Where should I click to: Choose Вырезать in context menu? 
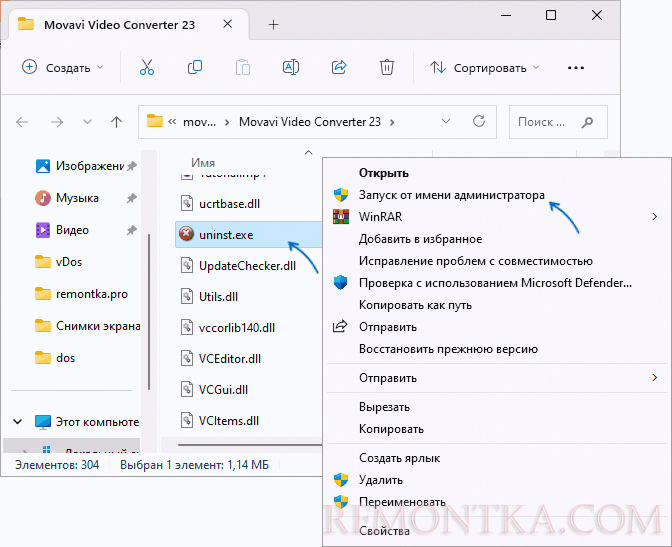(497, 407)
